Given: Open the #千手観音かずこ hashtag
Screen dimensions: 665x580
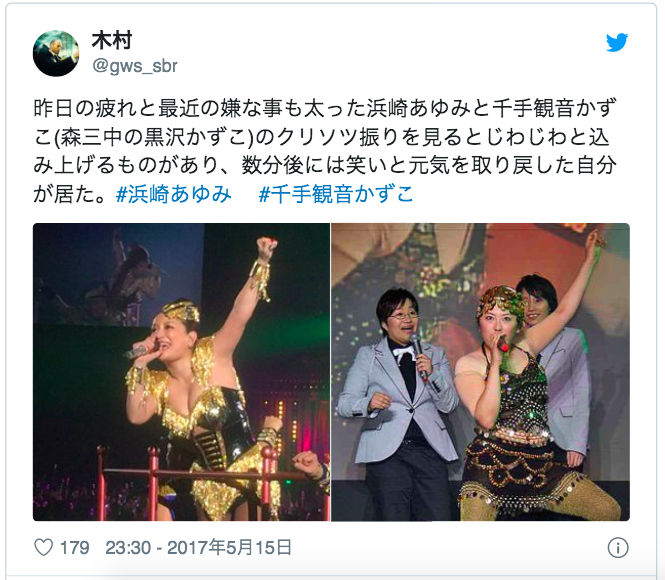Looking at the screenshot, I should click(x=335, y=195).
